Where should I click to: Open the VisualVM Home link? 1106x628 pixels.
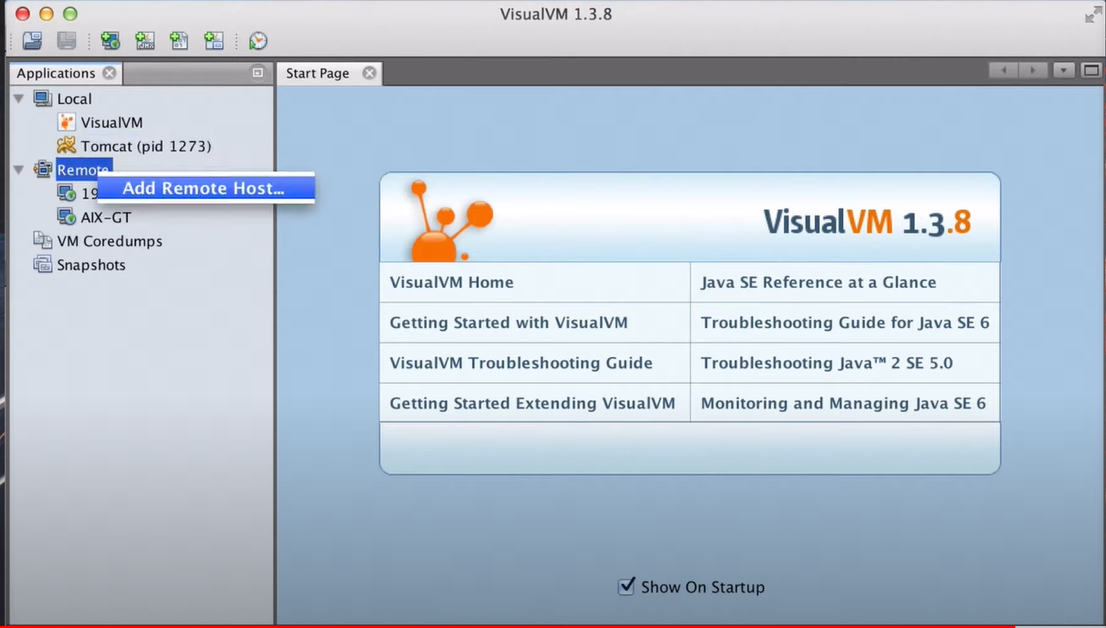(451, 282)
